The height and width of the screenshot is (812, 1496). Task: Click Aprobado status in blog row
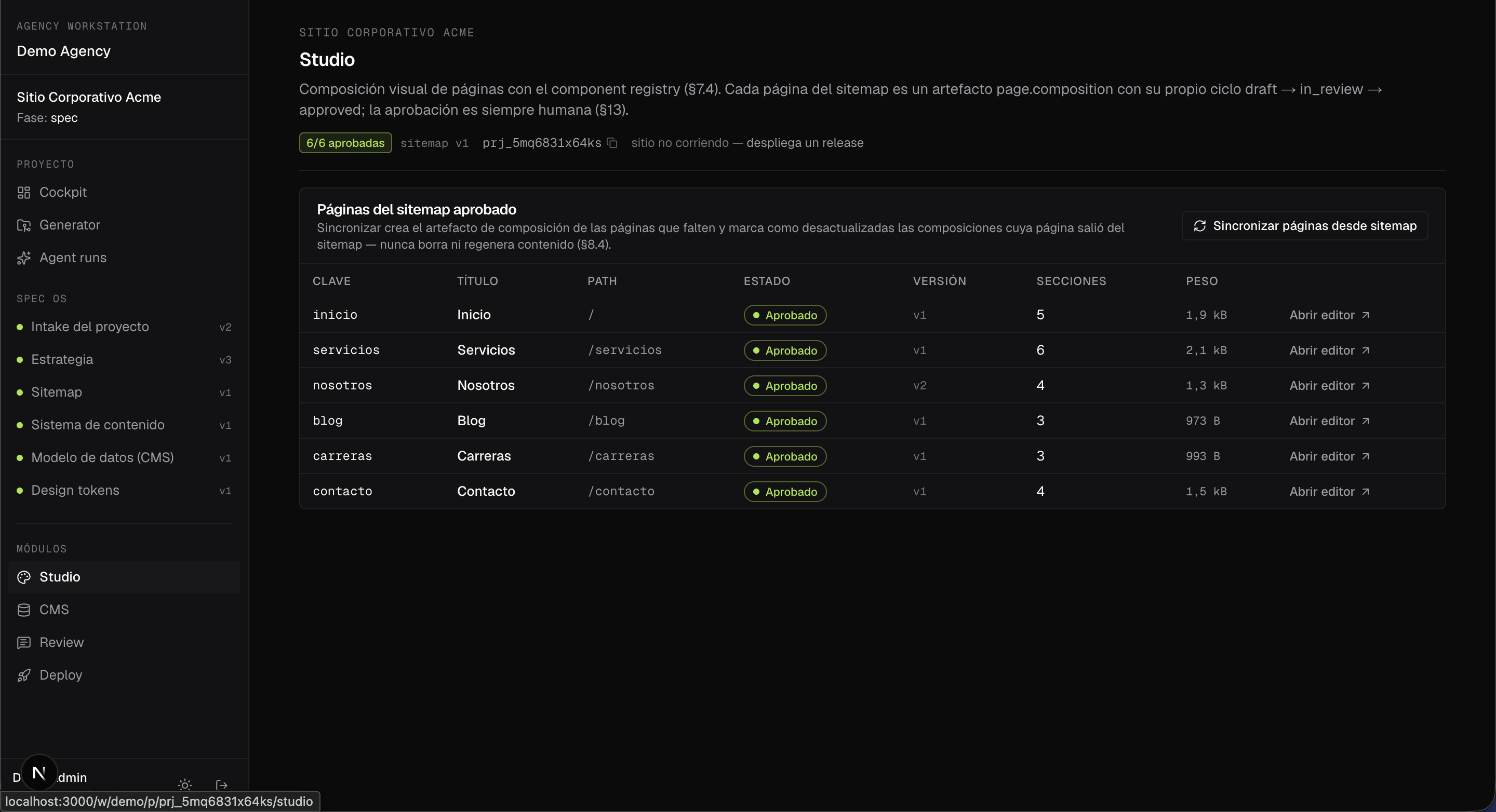[x=784, y=422]
